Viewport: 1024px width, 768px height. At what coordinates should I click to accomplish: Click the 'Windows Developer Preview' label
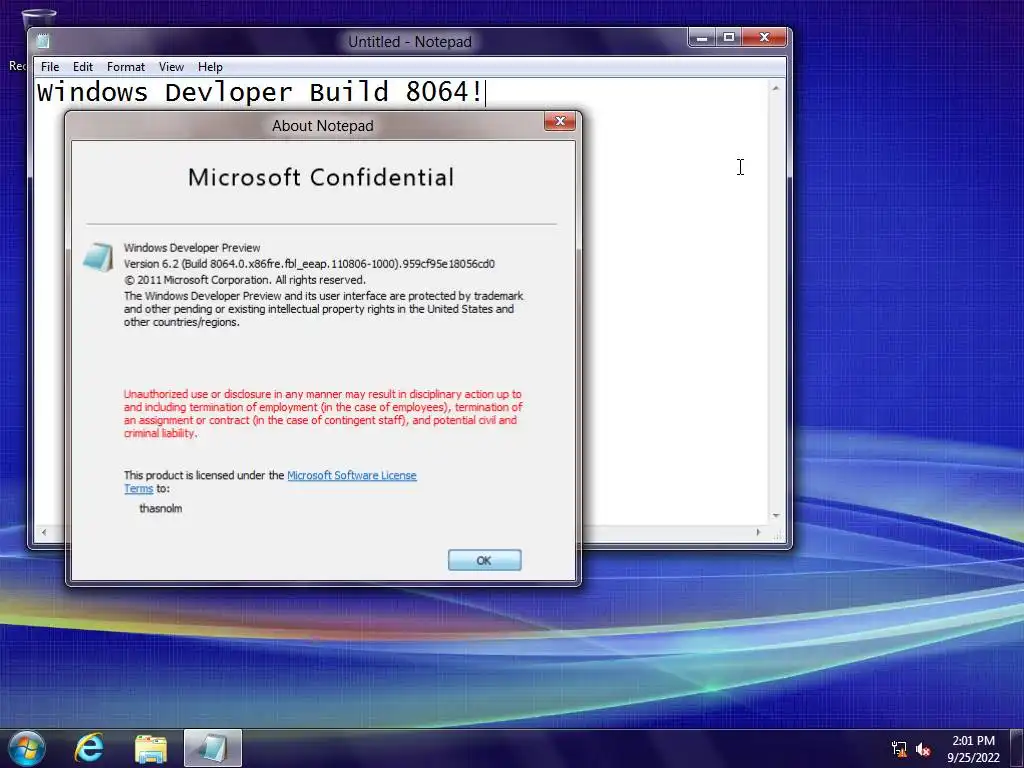click(192, 248)
